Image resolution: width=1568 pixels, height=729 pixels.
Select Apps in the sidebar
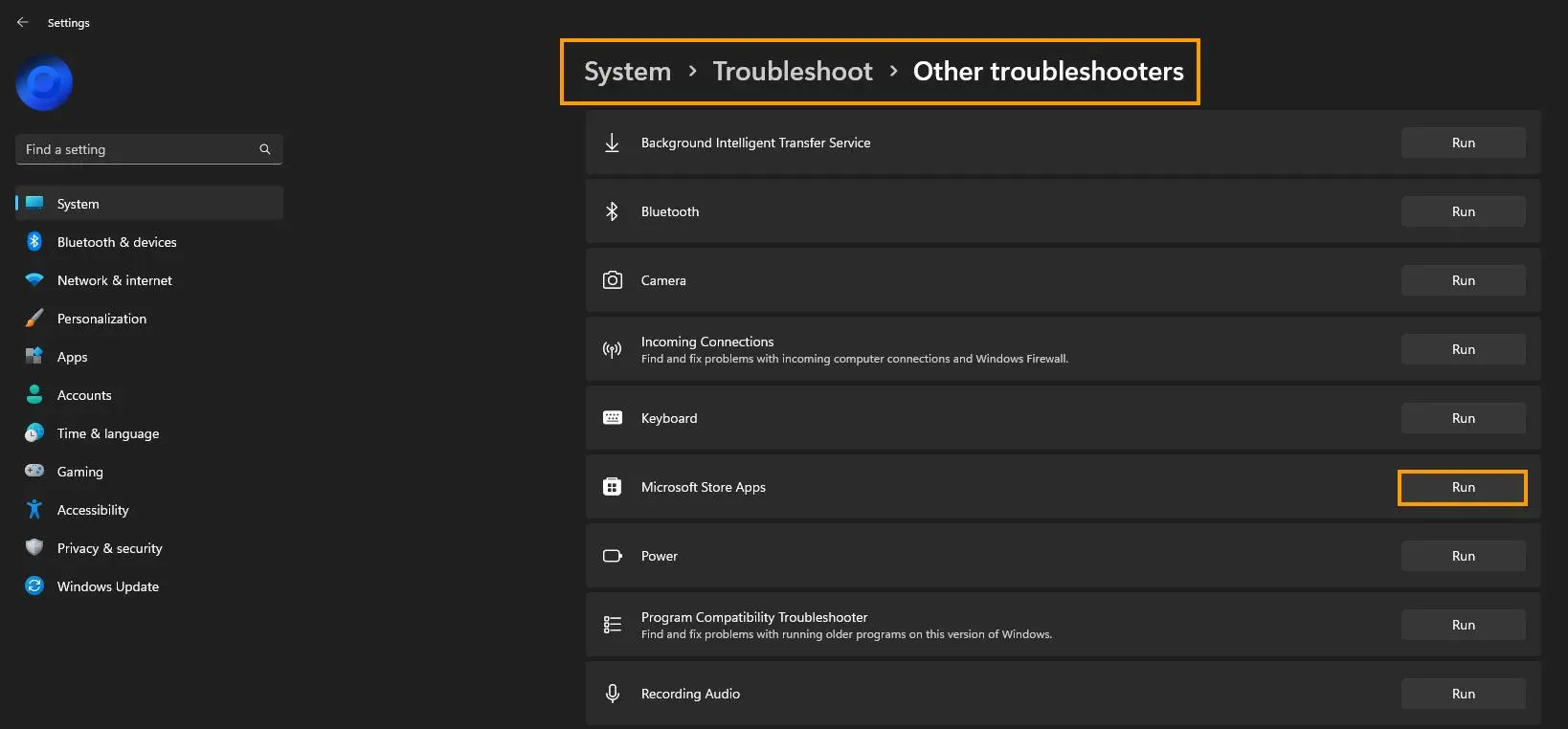click(149, 356)
